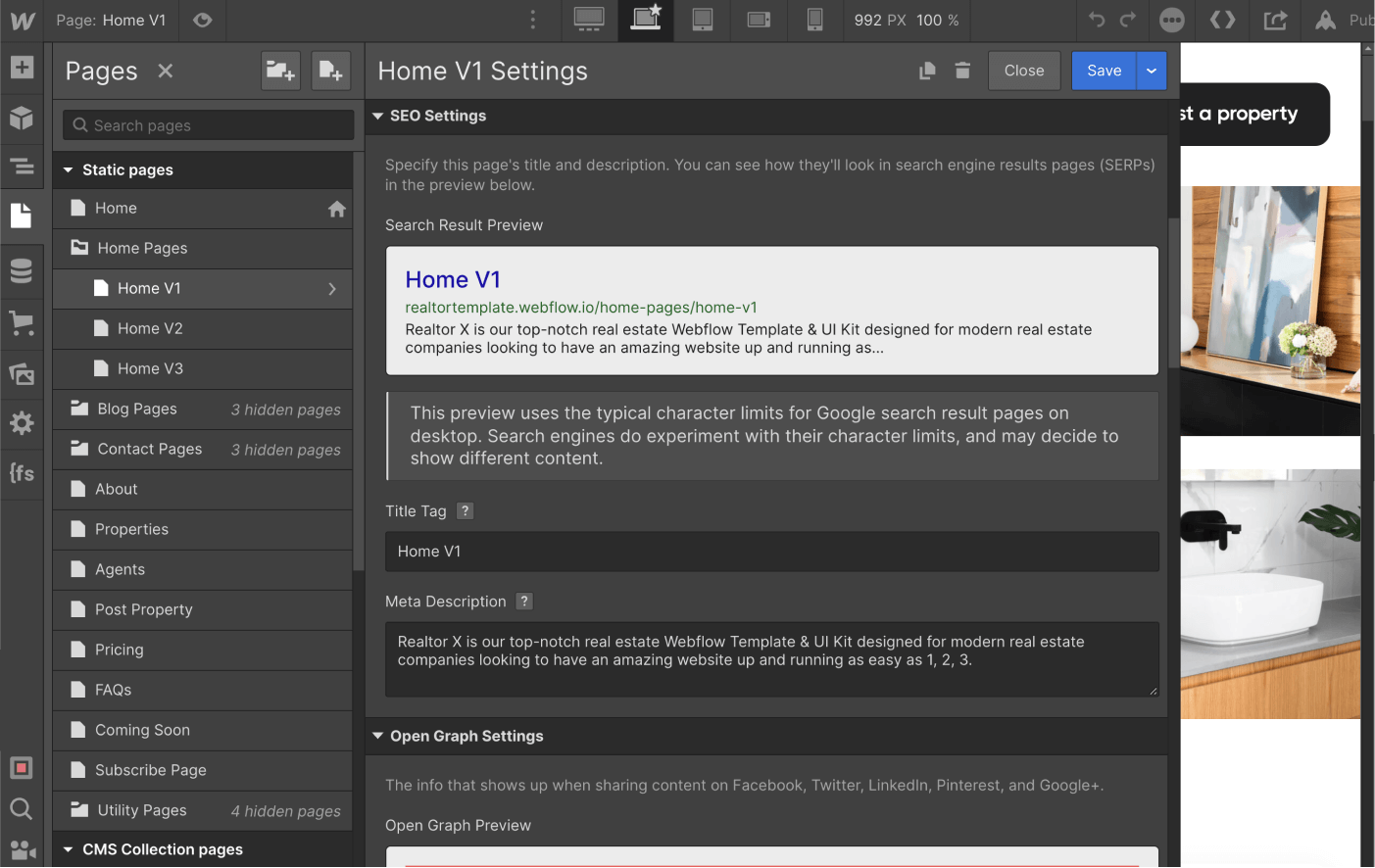
Task: Open the CMS Collections panel
Action: [x=22, y=270]
